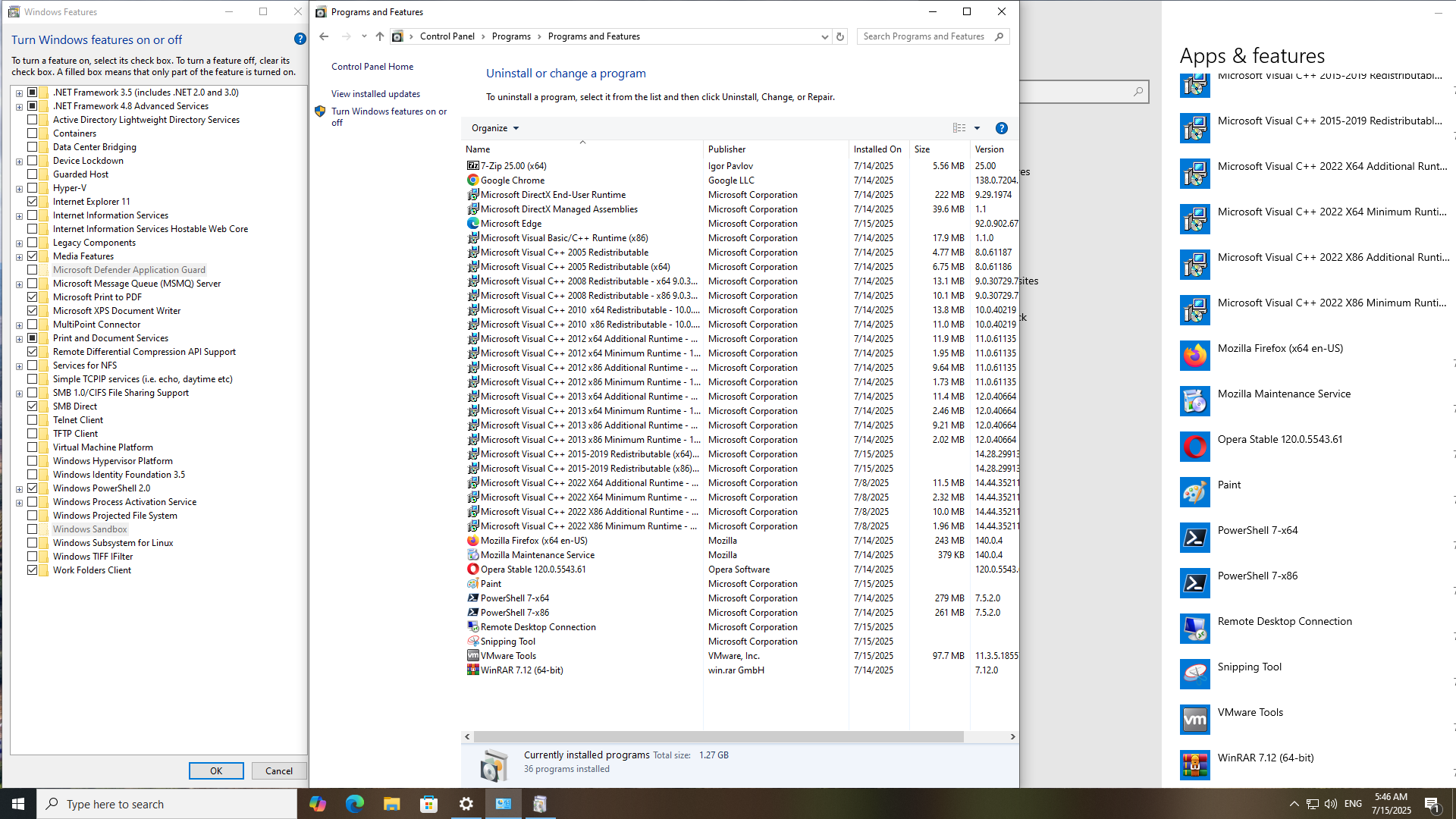Click the Mozilla Firefox icon in the Programs list
The image size is (1456, 819).
click(x=472, y=540)
